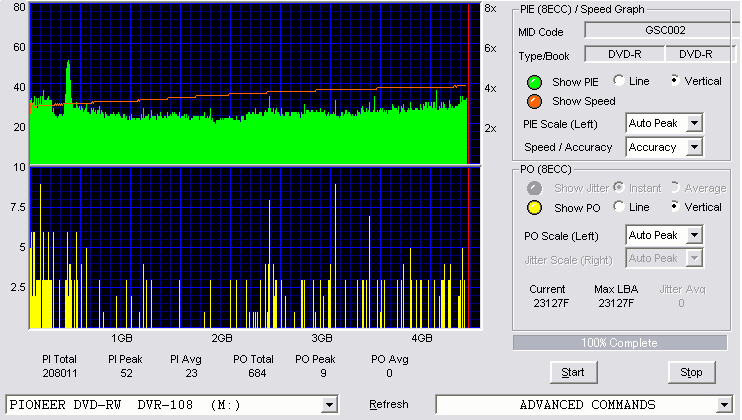Click the Show PIE label
742x420 pixels.
click(x=575, y=82)
